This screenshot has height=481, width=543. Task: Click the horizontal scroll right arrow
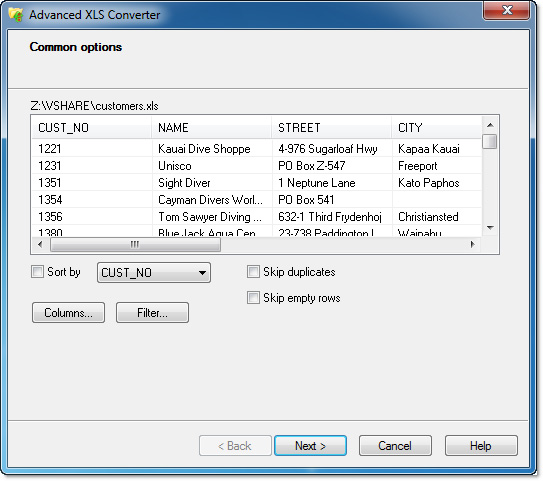point(473,244)
